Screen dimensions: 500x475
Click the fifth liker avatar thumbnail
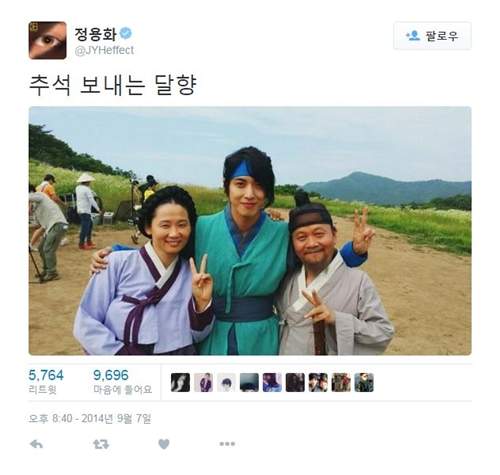pyautogui.click(x=272, y=382)
